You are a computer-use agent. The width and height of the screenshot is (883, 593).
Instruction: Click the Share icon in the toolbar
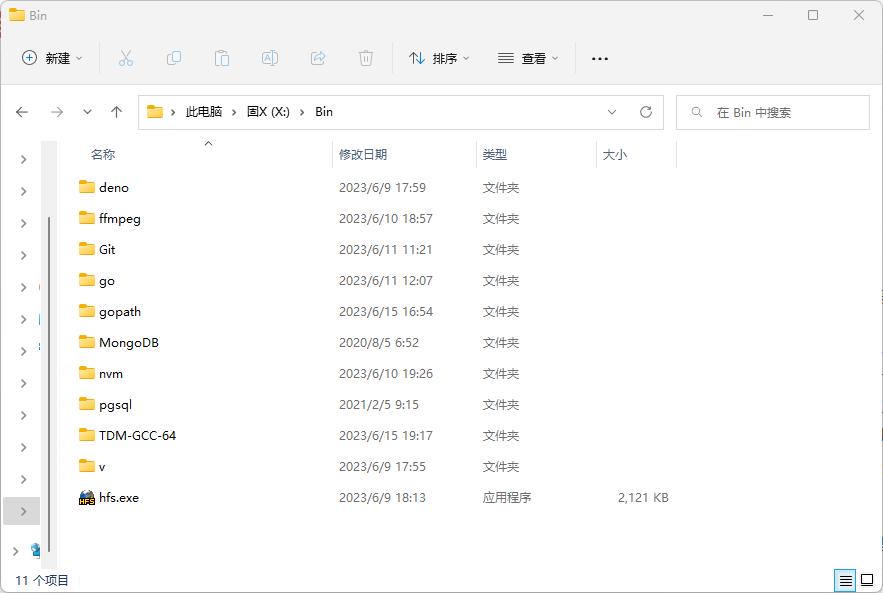pos(317,58)
